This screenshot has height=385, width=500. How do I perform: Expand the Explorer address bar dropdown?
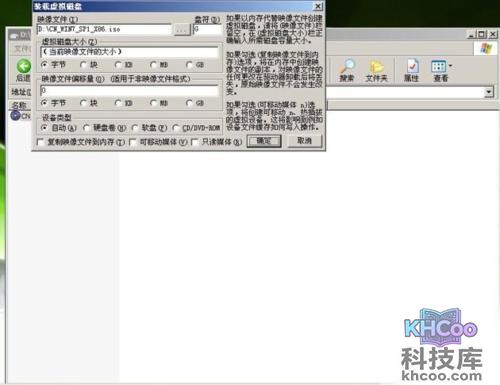click(489, 92)
